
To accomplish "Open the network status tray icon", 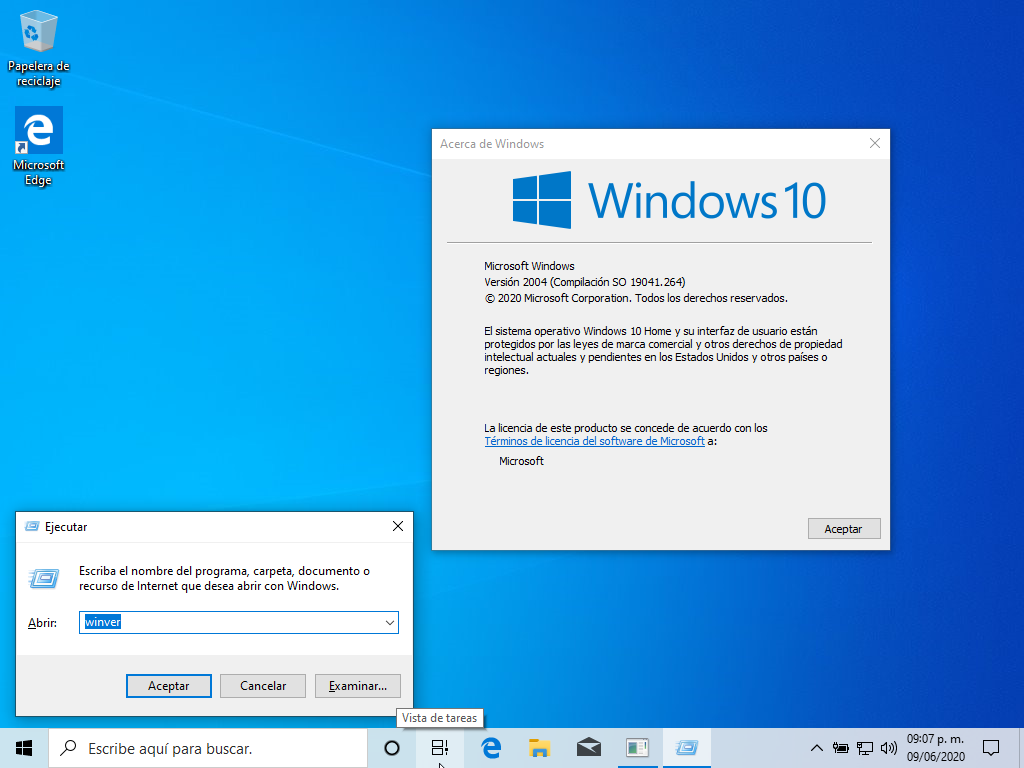I will pos(865,748).
